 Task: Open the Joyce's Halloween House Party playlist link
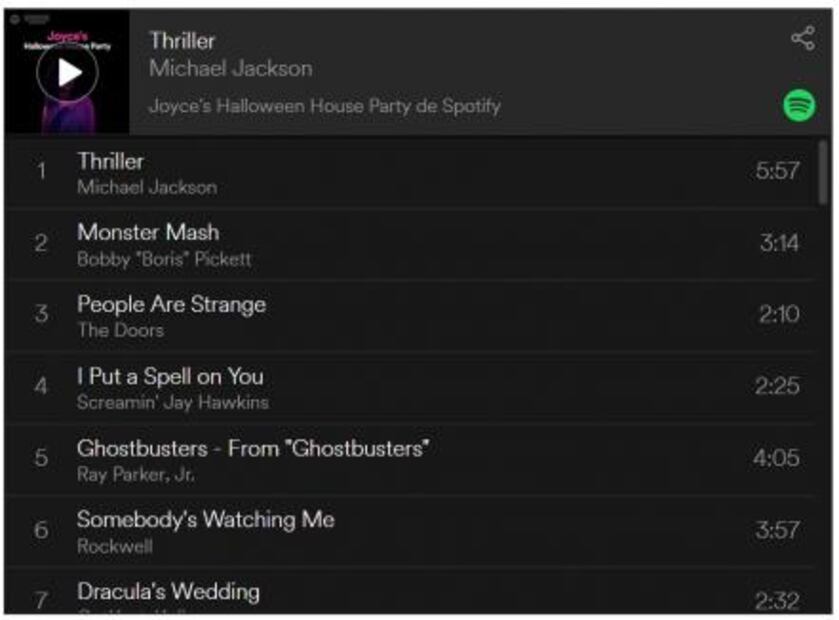[x=325, y=106]
